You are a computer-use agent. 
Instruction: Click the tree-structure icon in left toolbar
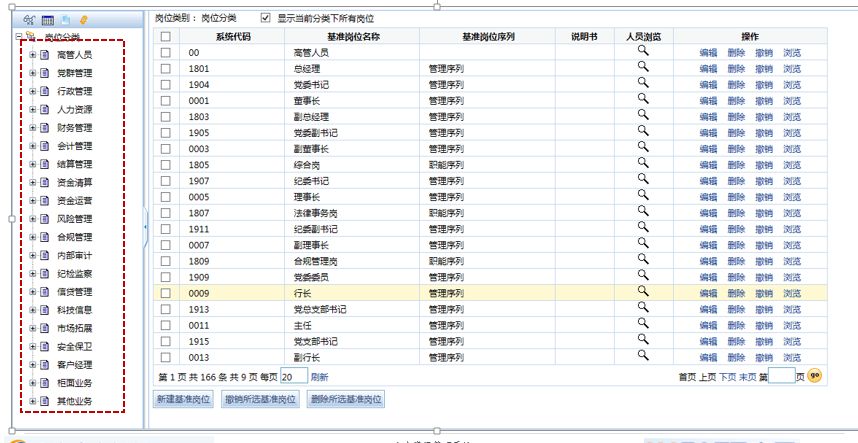[30, 20]
